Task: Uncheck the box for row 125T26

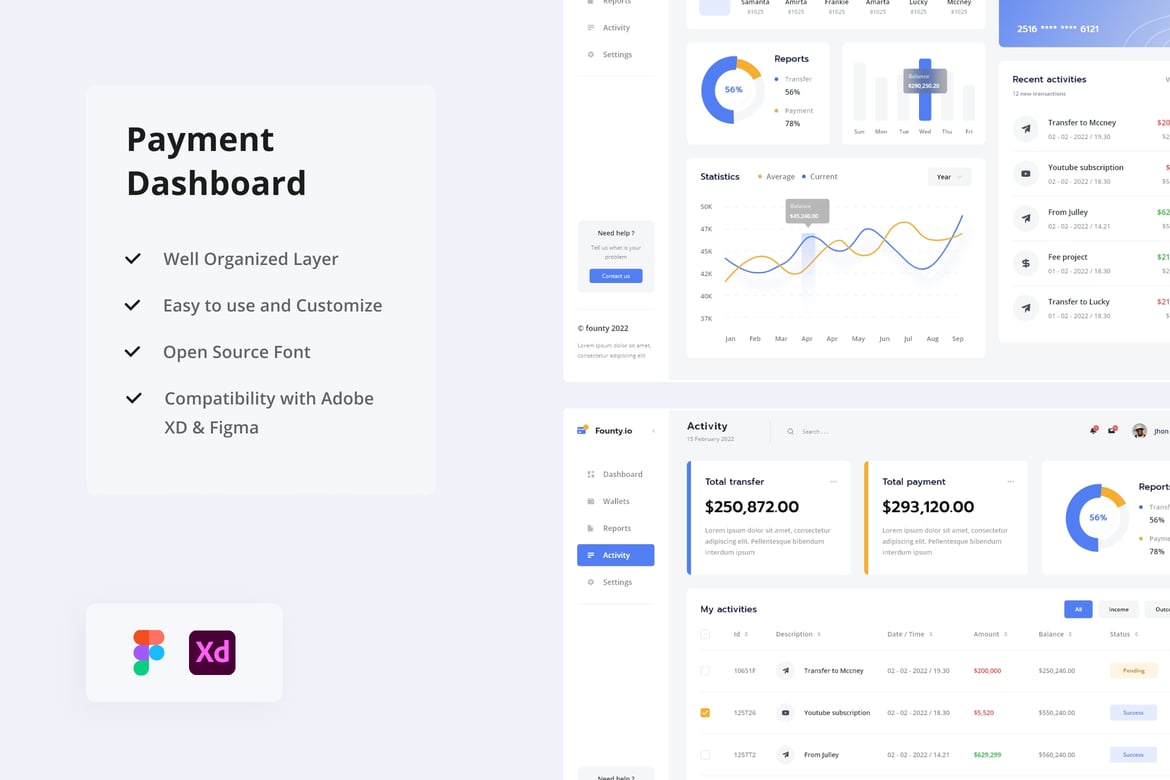Action: coord(705,713)
